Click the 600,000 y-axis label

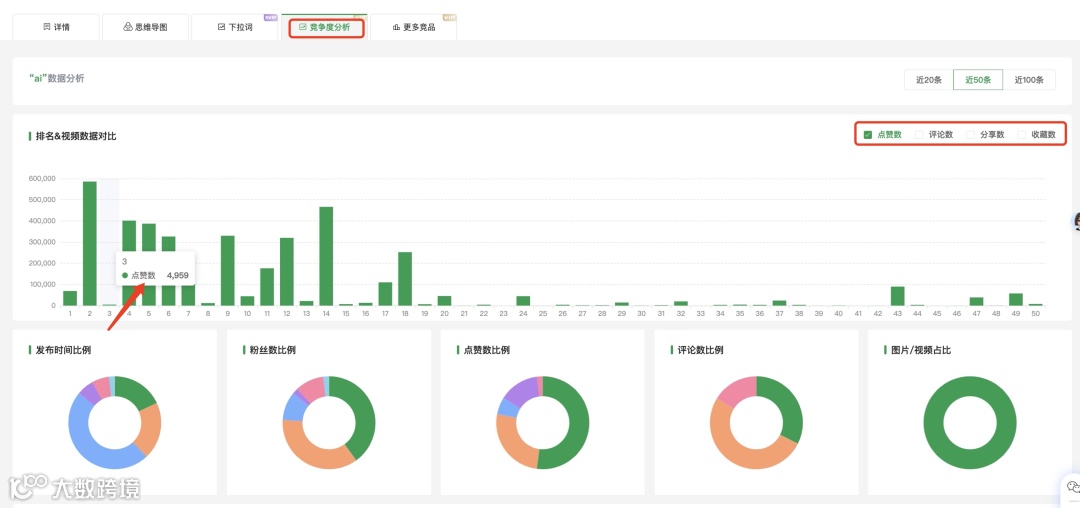click(x=41, y=178)
